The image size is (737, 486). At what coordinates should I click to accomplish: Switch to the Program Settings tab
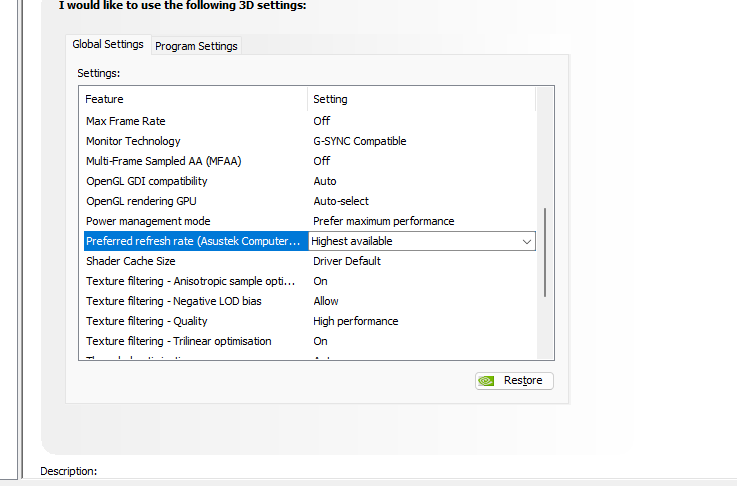tap(196, 46)
